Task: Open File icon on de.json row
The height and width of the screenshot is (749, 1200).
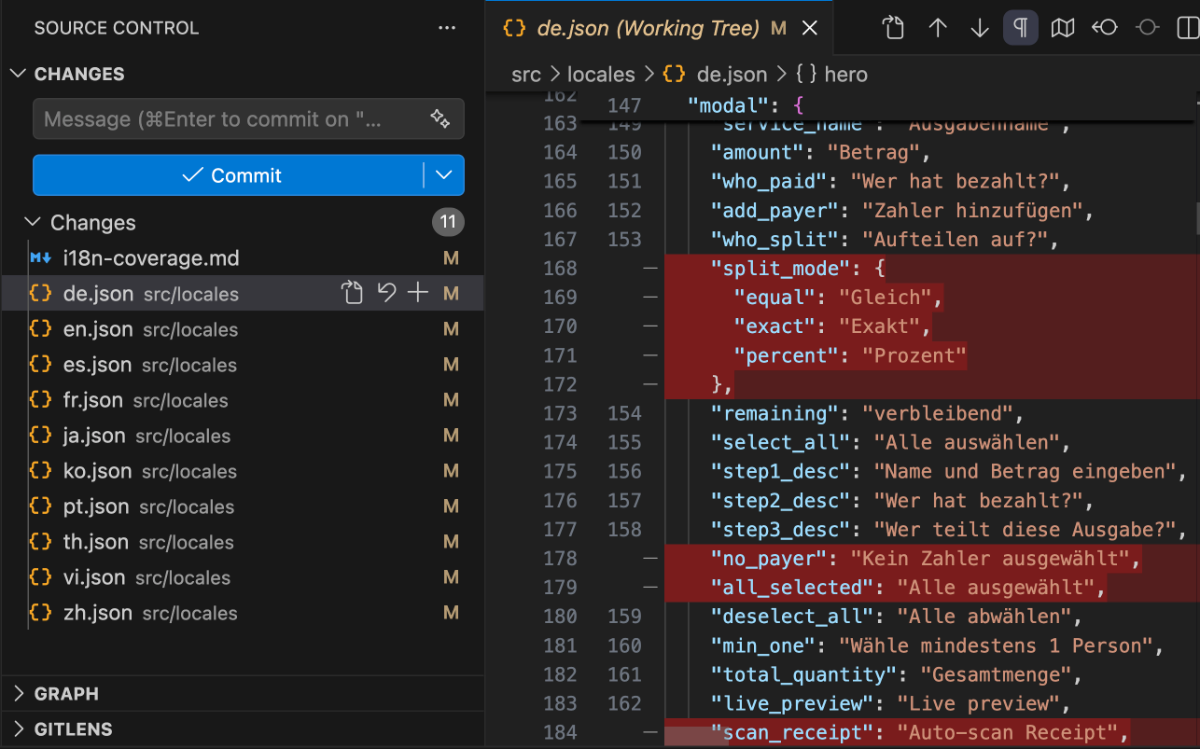Action: (352, 293)
